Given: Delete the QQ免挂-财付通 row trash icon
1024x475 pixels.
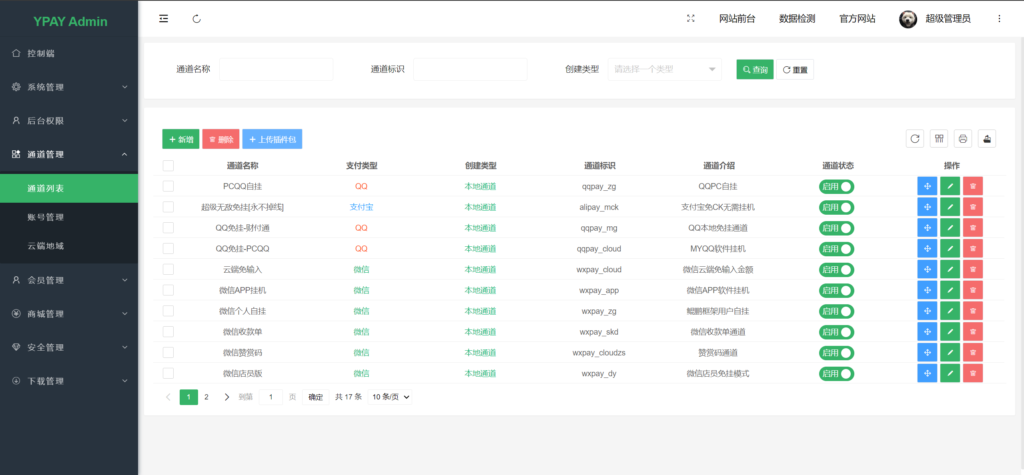Looking at the screenshot, I should tap(972, 228).
